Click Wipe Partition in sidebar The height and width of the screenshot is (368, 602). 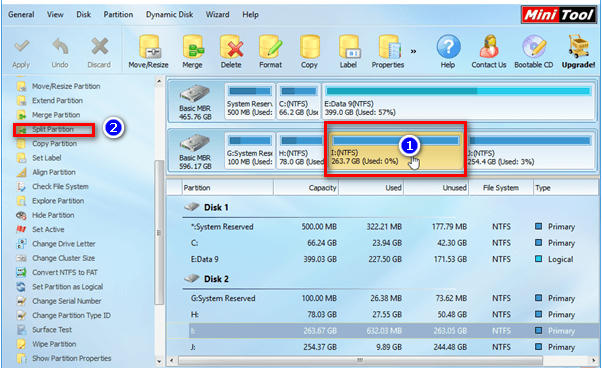point(54,344)
